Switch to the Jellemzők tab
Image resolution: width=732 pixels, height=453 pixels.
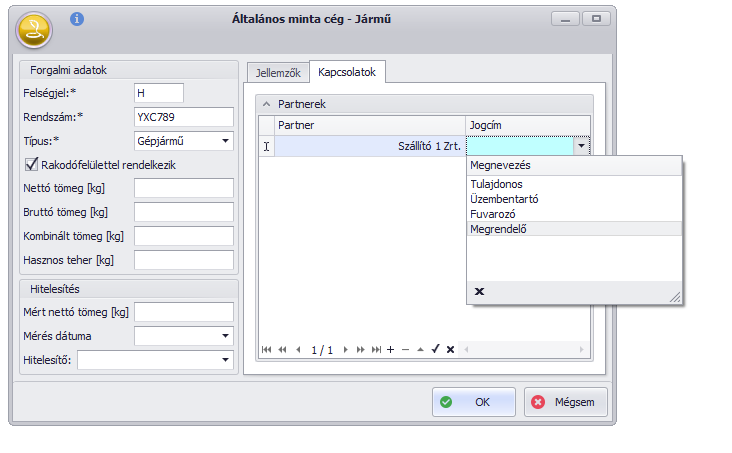pyautogui.click(x=277, y=73)
